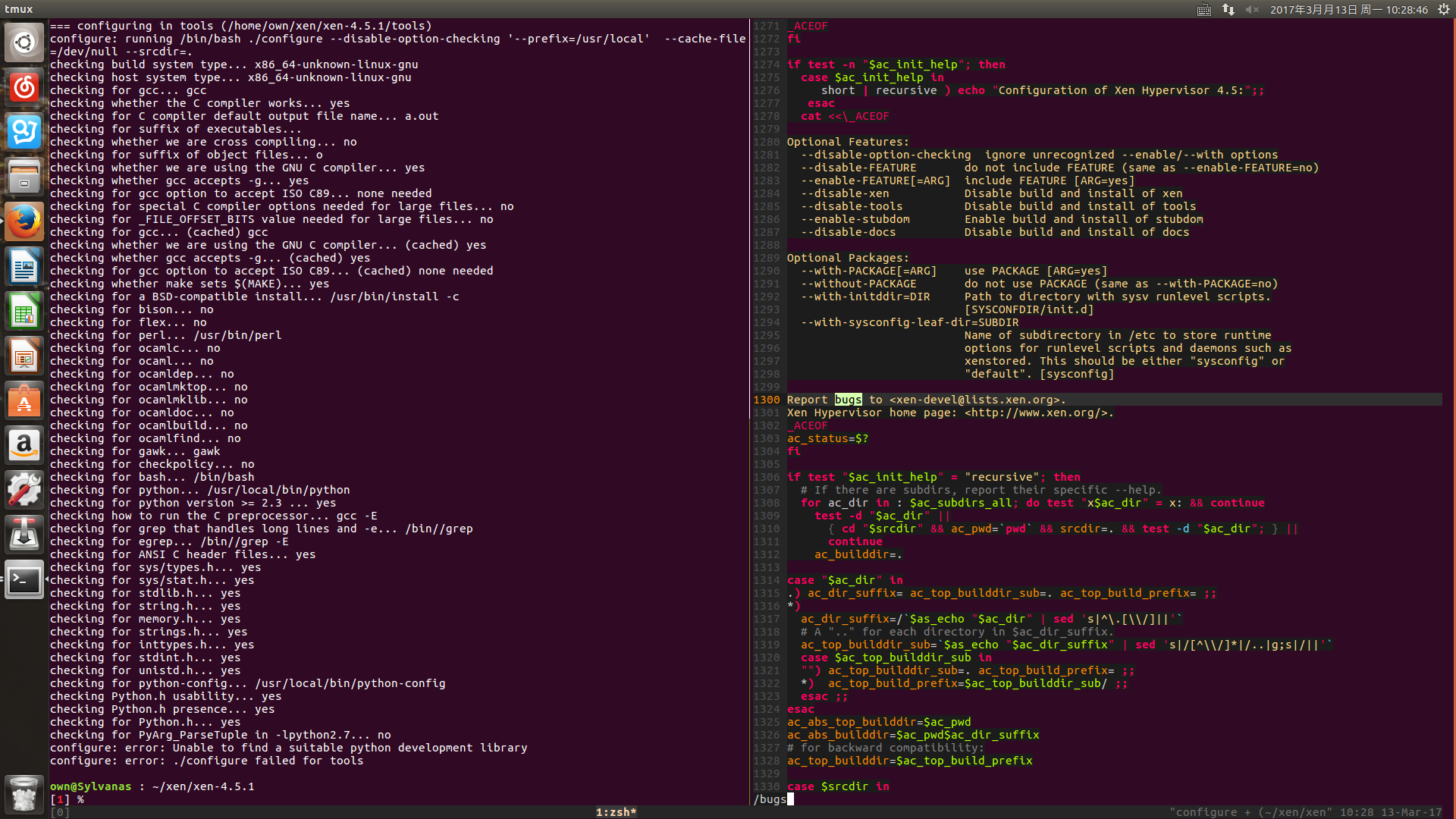This screenshot has width=1456, height=819.
Task: Switch to the Firefox browser
Action: [x=24, y=221]
